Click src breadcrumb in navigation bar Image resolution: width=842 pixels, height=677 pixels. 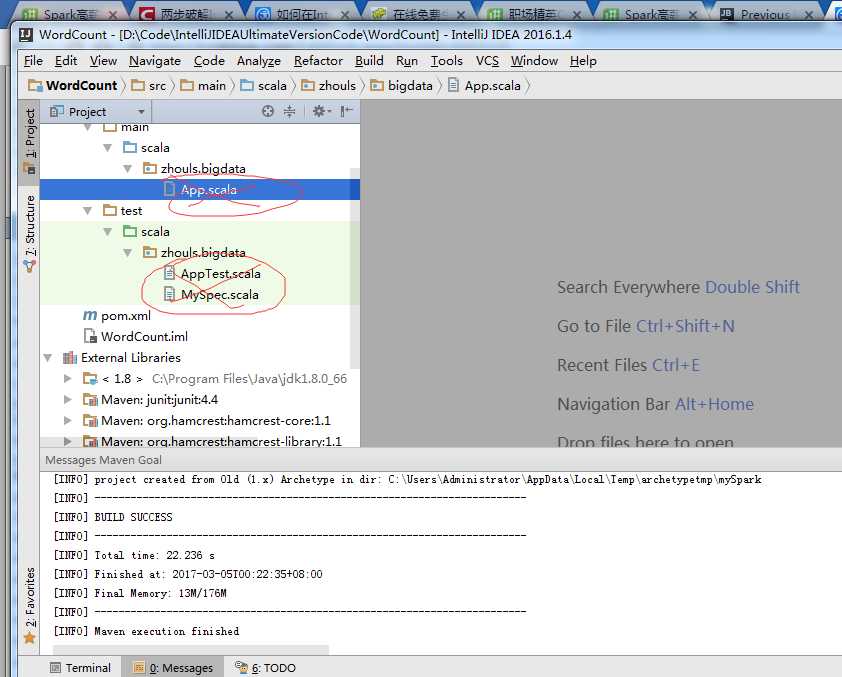coord(149,85)
